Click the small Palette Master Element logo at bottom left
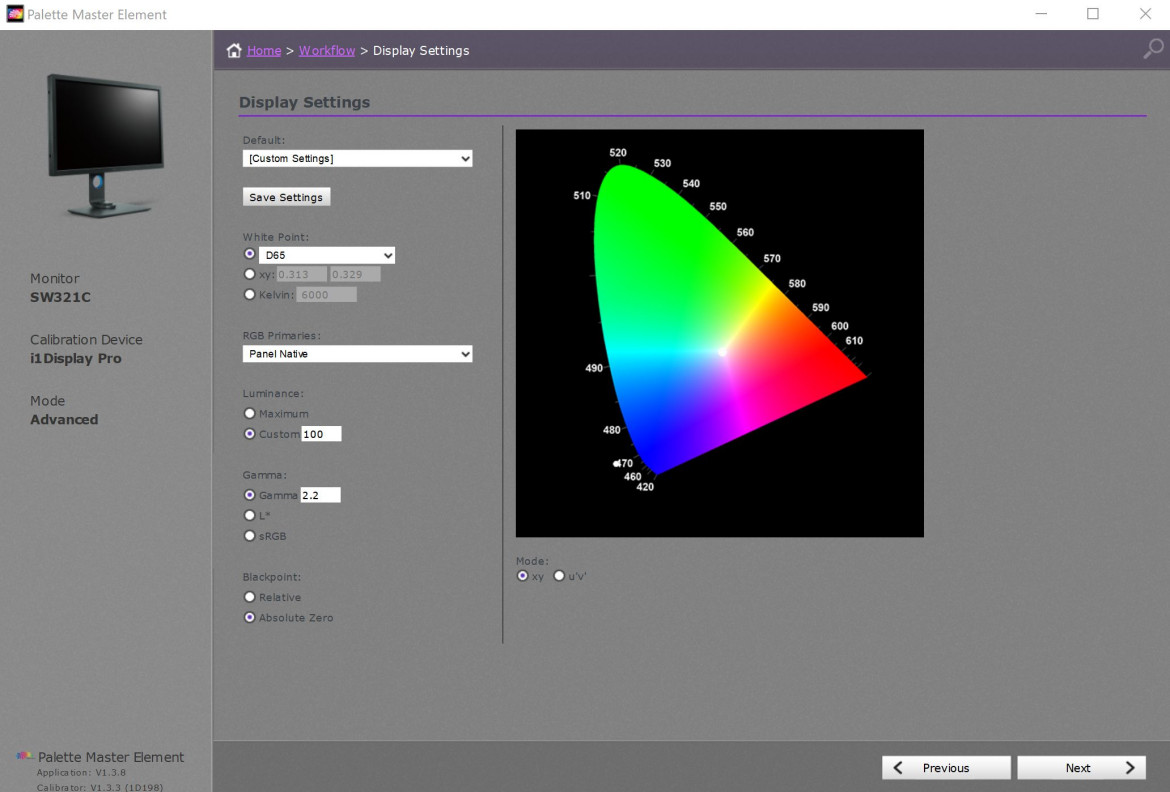The height and width of the screenshot is (792, 1170). [25, 756]
